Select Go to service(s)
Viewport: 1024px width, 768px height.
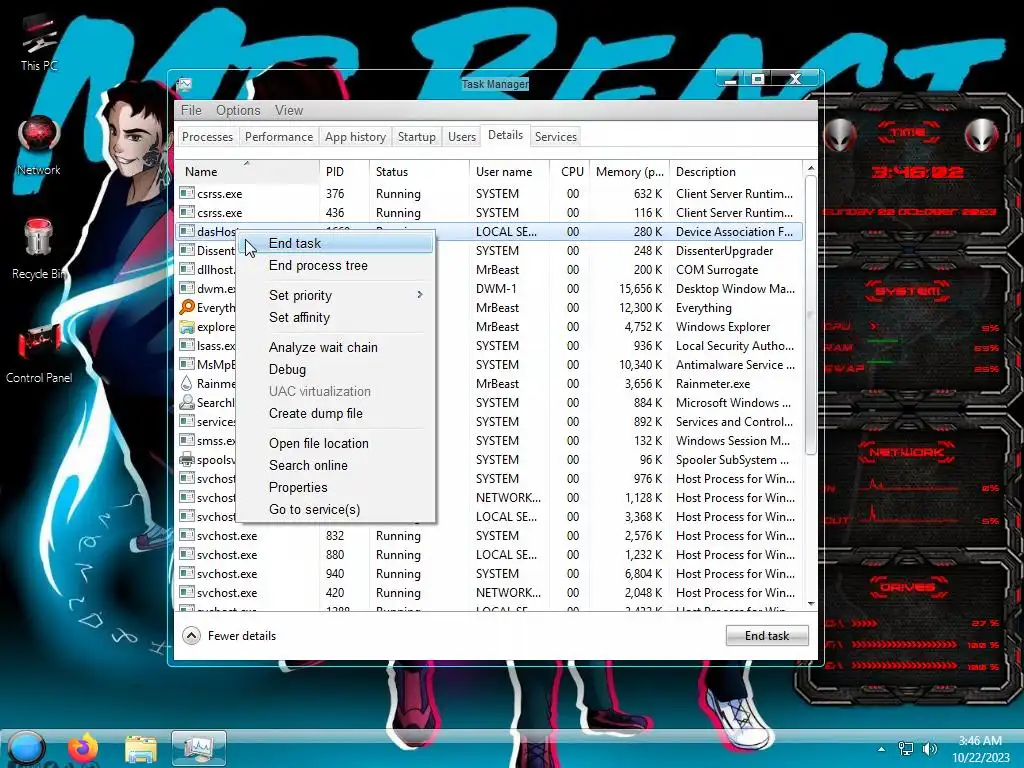pyautogui.click(x=335, y=509)
